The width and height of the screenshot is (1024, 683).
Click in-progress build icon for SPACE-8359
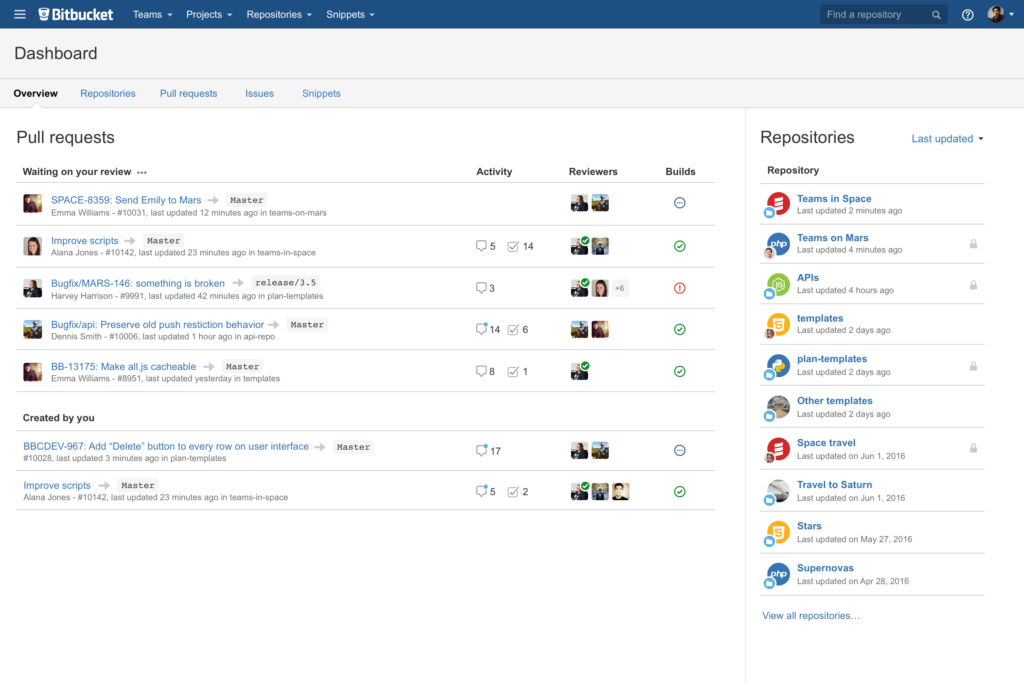pos(679,203)
